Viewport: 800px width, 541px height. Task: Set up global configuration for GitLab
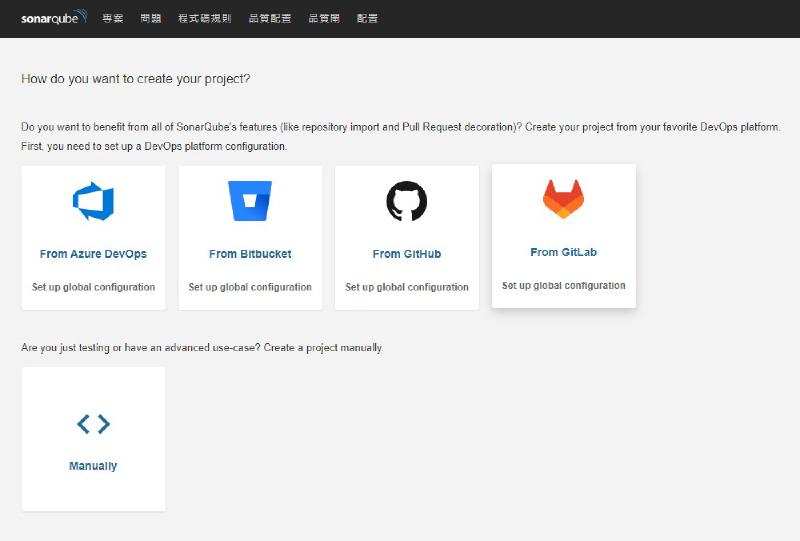pyautogui.click(x=564, y=285)
